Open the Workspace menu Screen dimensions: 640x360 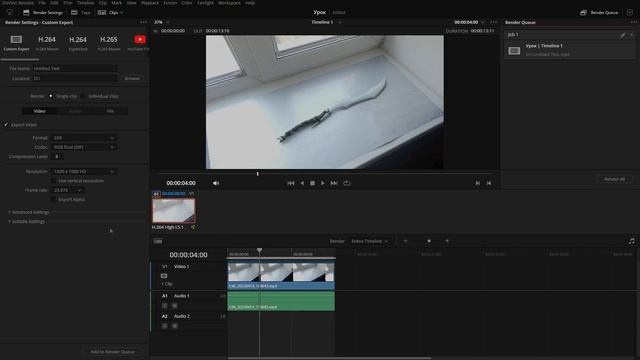pos(229,2)
